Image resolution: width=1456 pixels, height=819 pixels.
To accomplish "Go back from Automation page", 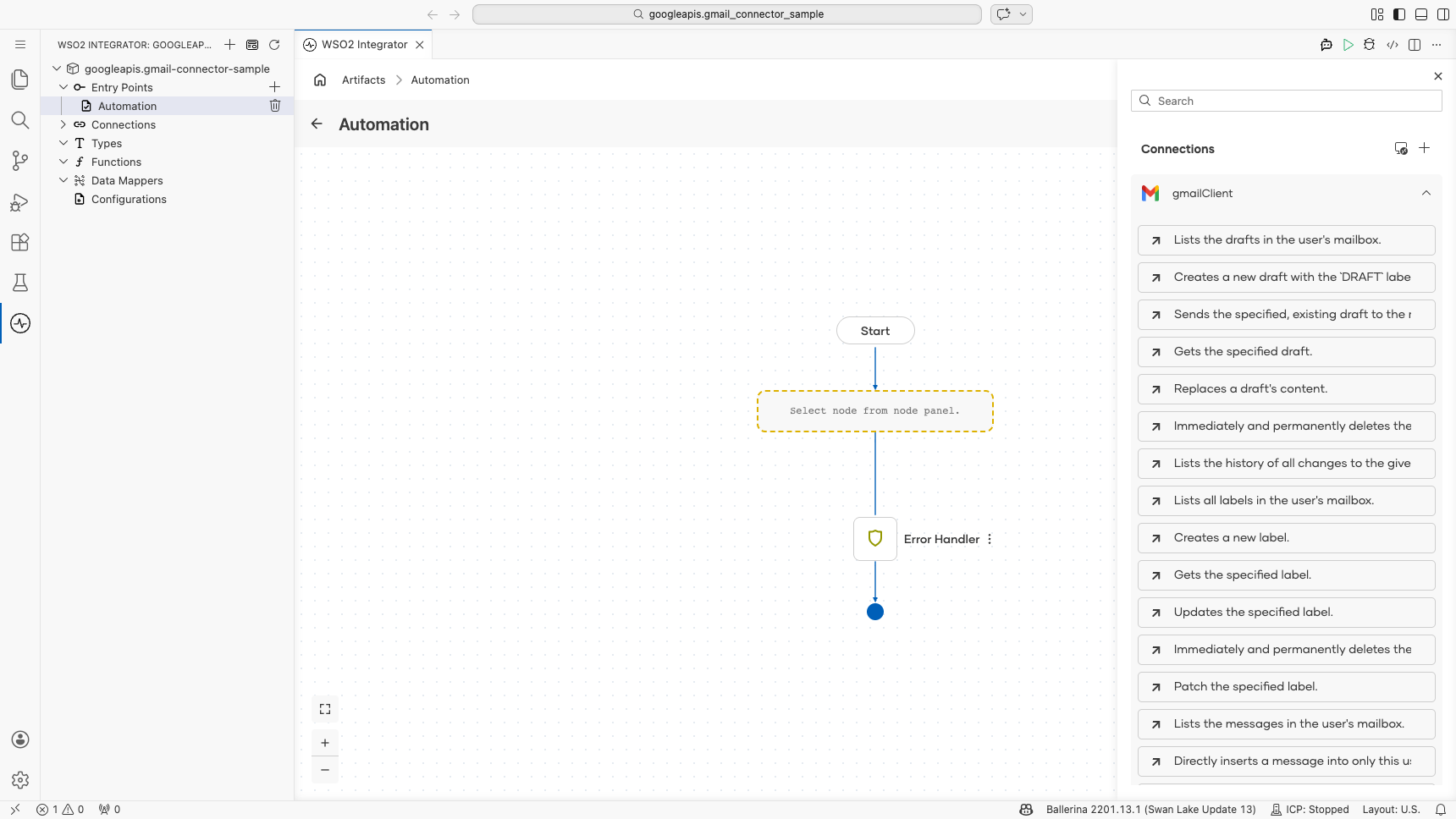I will pyautogui.click(x=317, y=124).
